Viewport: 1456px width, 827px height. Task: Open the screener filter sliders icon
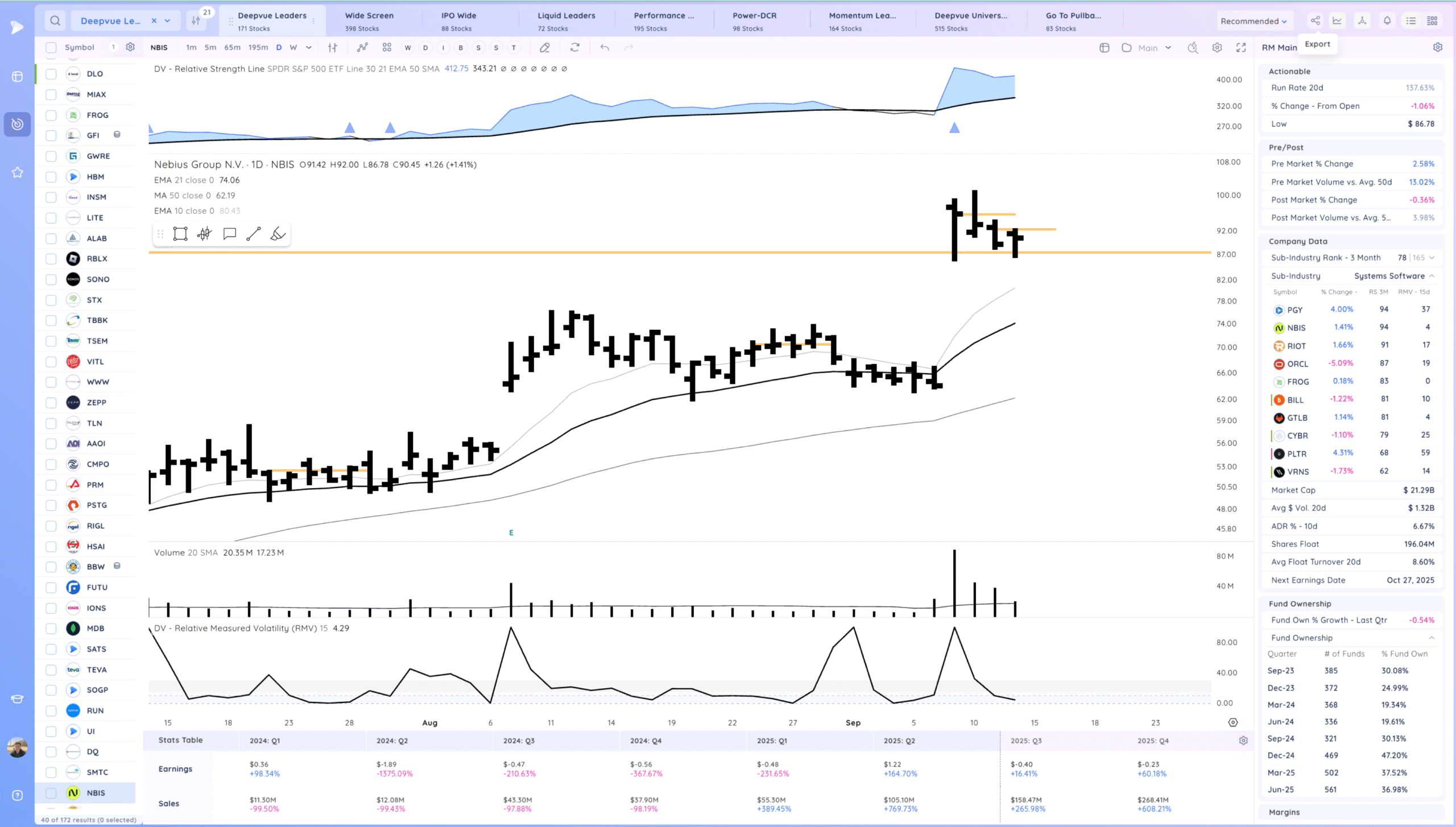click(196, 21)
